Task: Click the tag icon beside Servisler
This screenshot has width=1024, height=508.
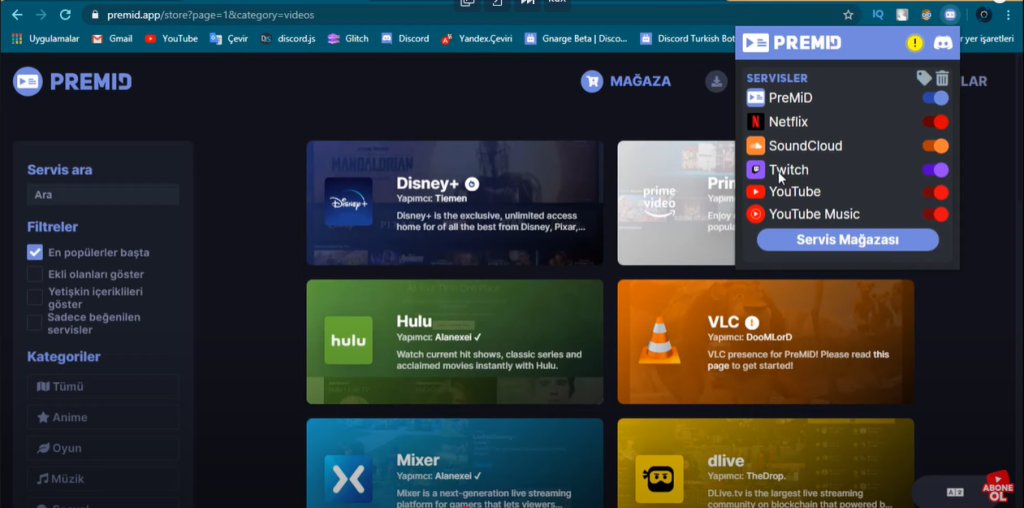Action: [923, 78]
